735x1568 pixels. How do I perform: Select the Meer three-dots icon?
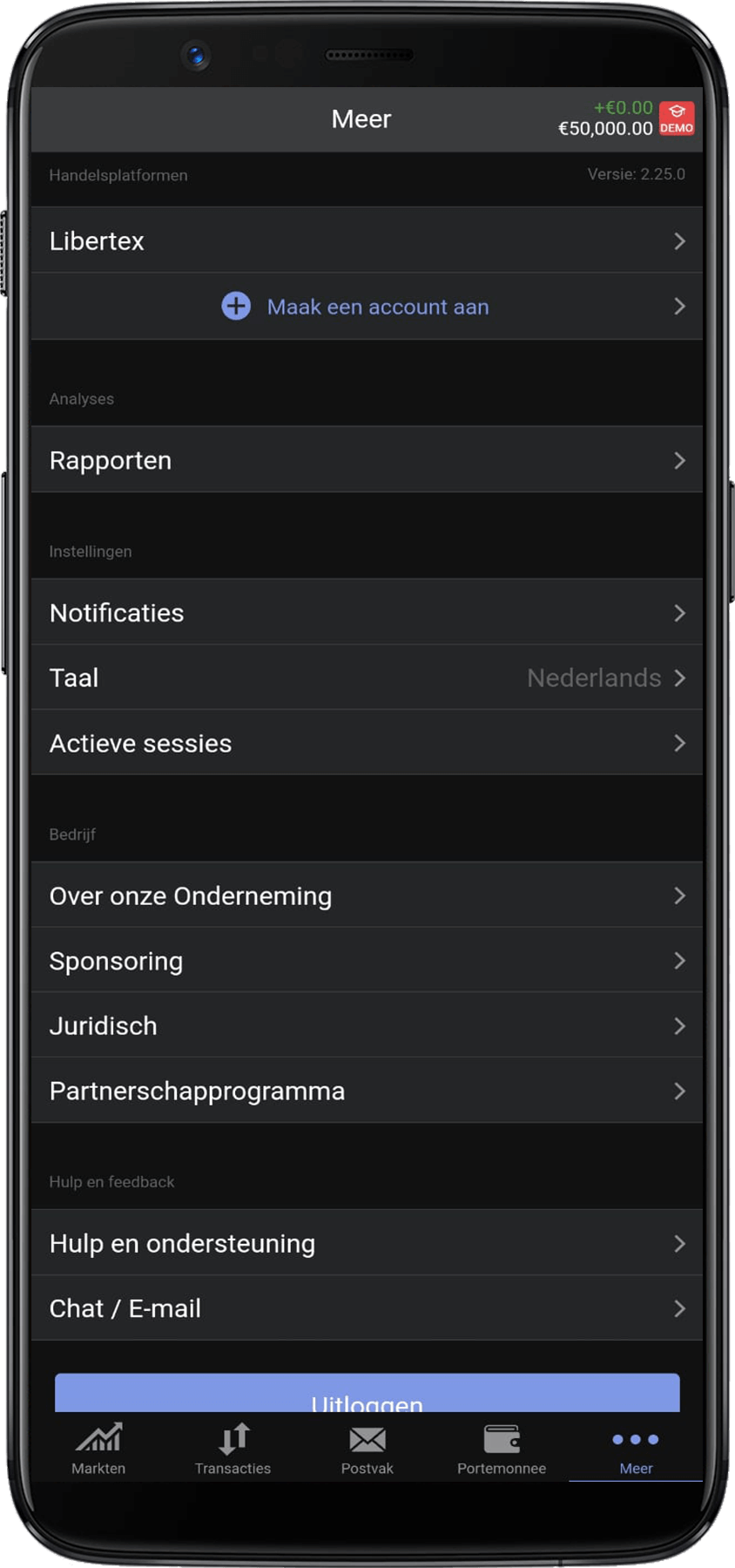[636, 1439]
